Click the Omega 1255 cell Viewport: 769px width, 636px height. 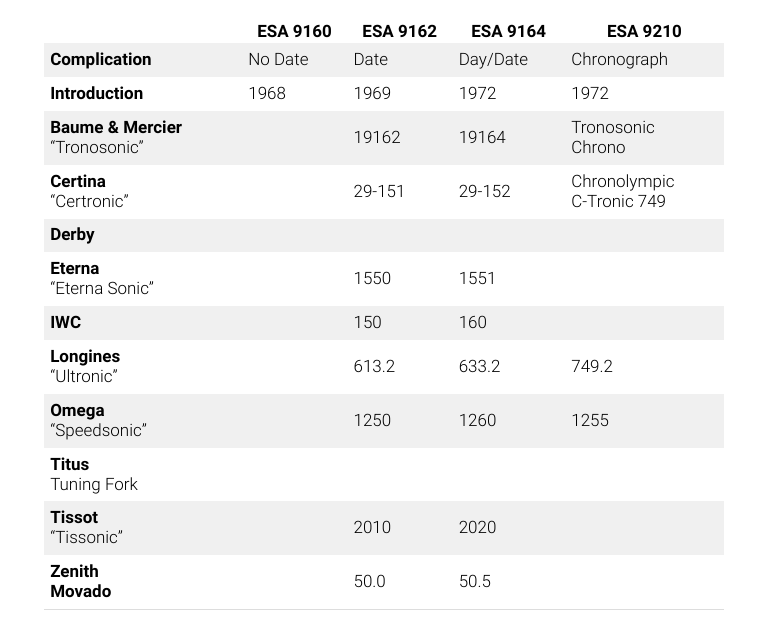click(x=590, y=420)
